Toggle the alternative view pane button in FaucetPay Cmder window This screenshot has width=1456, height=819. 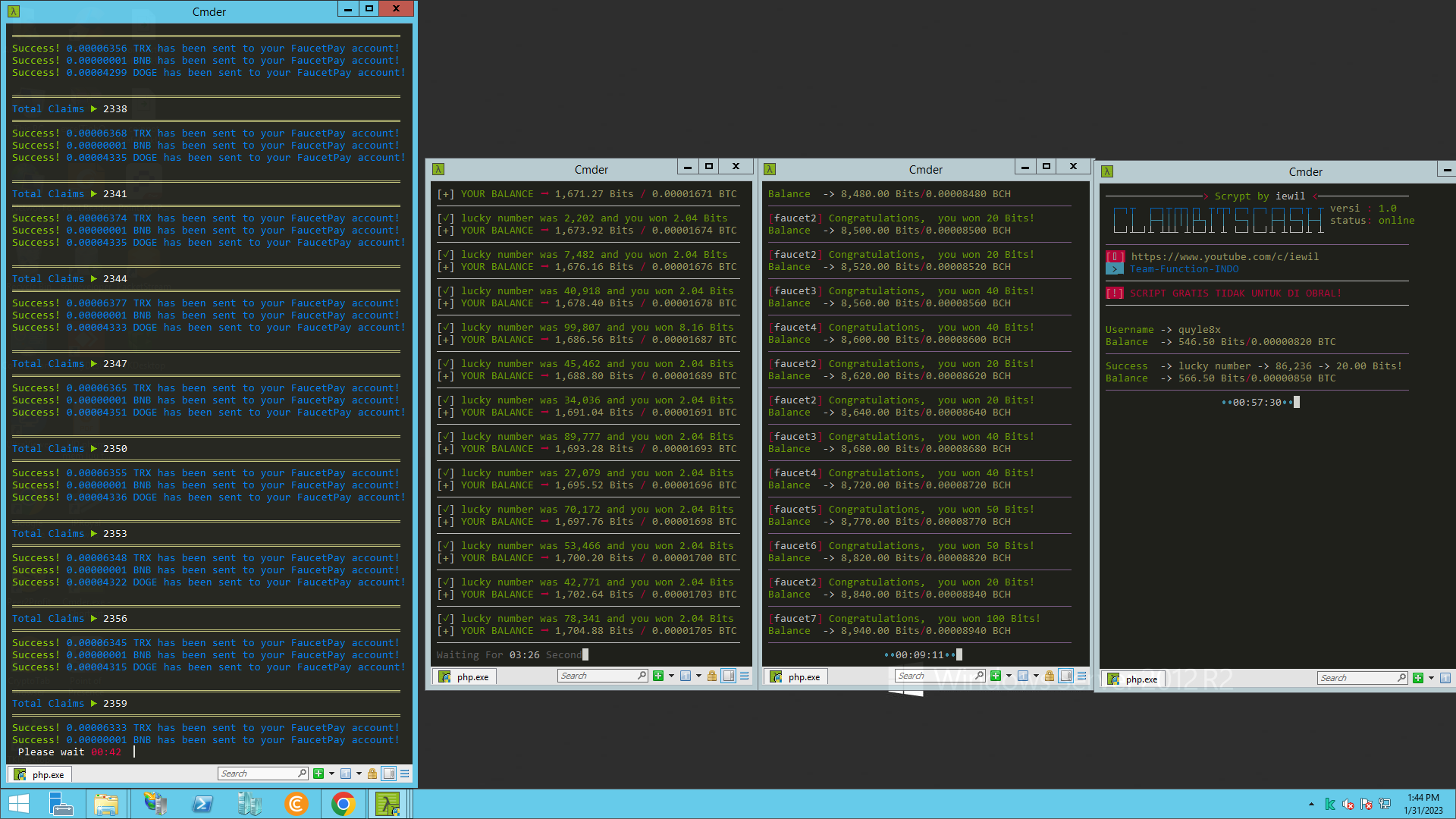(x=389, y=773)
